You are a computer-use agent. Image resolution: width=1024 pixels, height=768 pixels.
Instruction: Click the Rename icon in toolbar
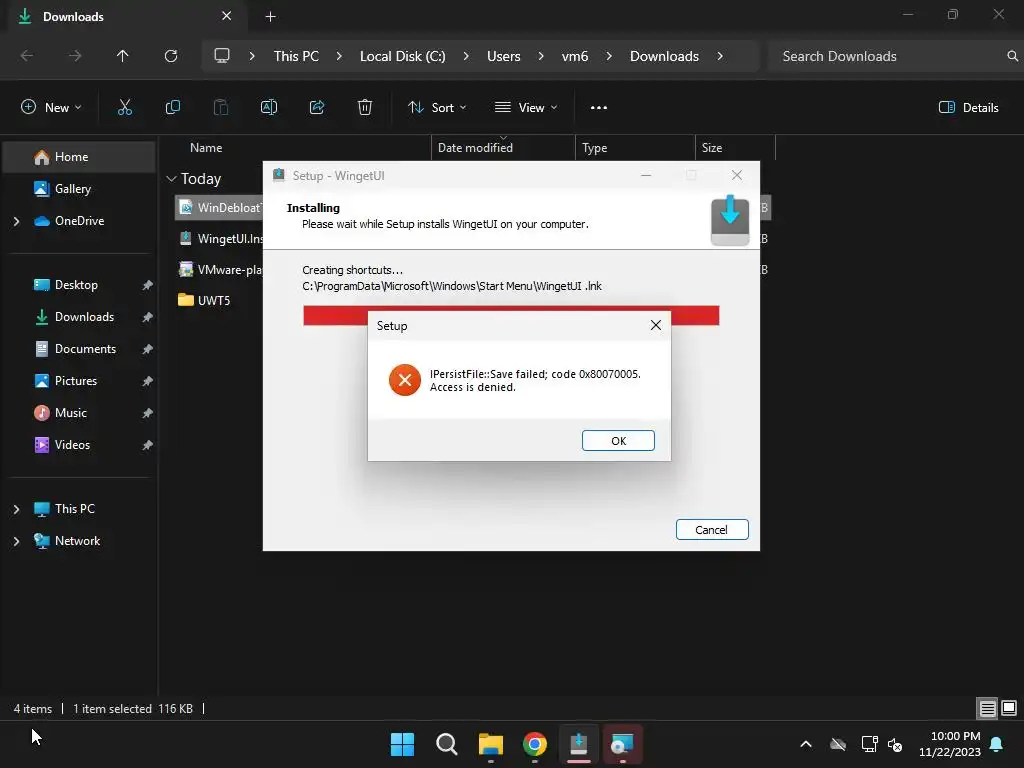(269, 107)
